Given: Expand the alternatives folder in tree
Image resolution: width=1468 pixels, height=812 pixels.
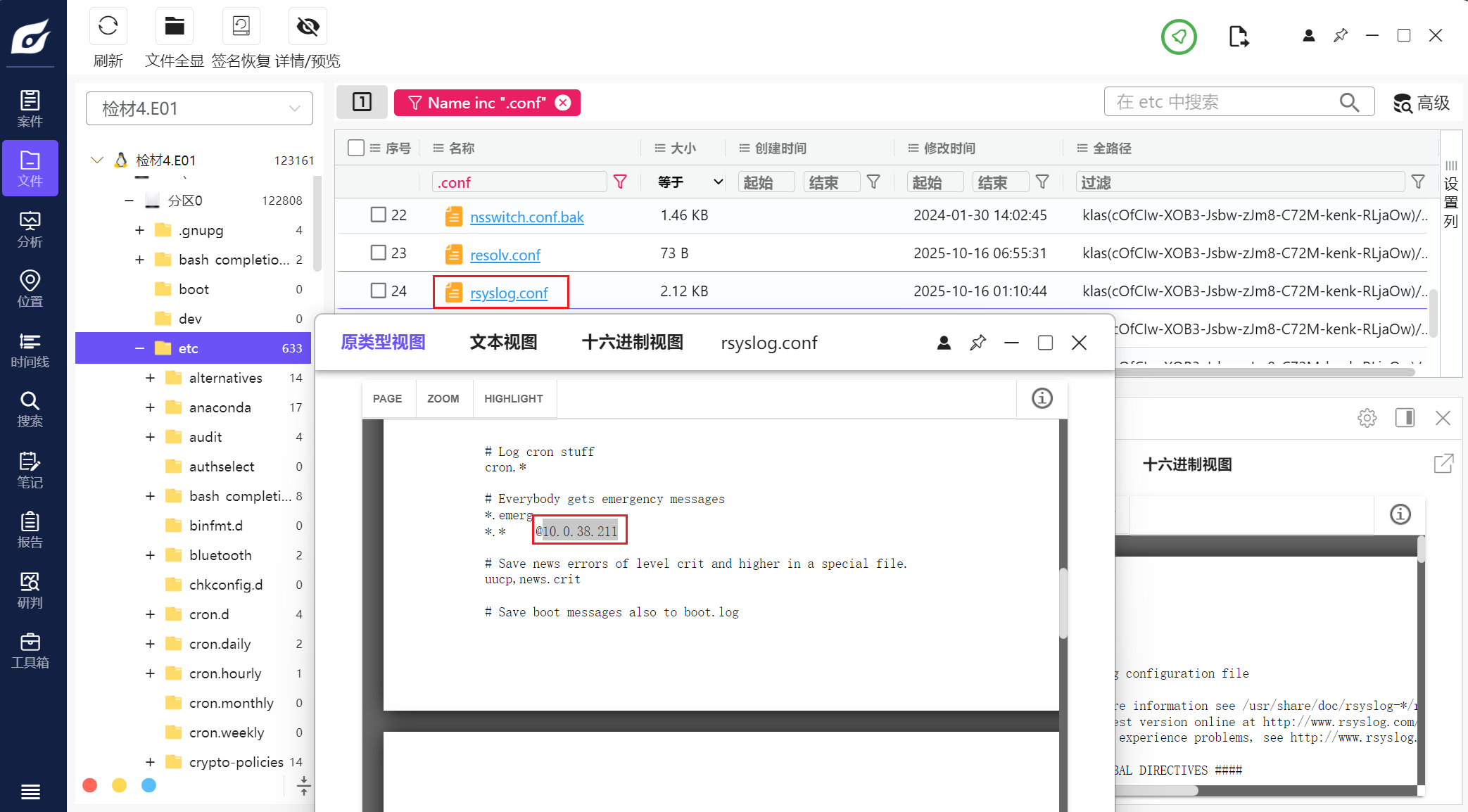Looking at the screenshot, I should click(x=150, y=378).
